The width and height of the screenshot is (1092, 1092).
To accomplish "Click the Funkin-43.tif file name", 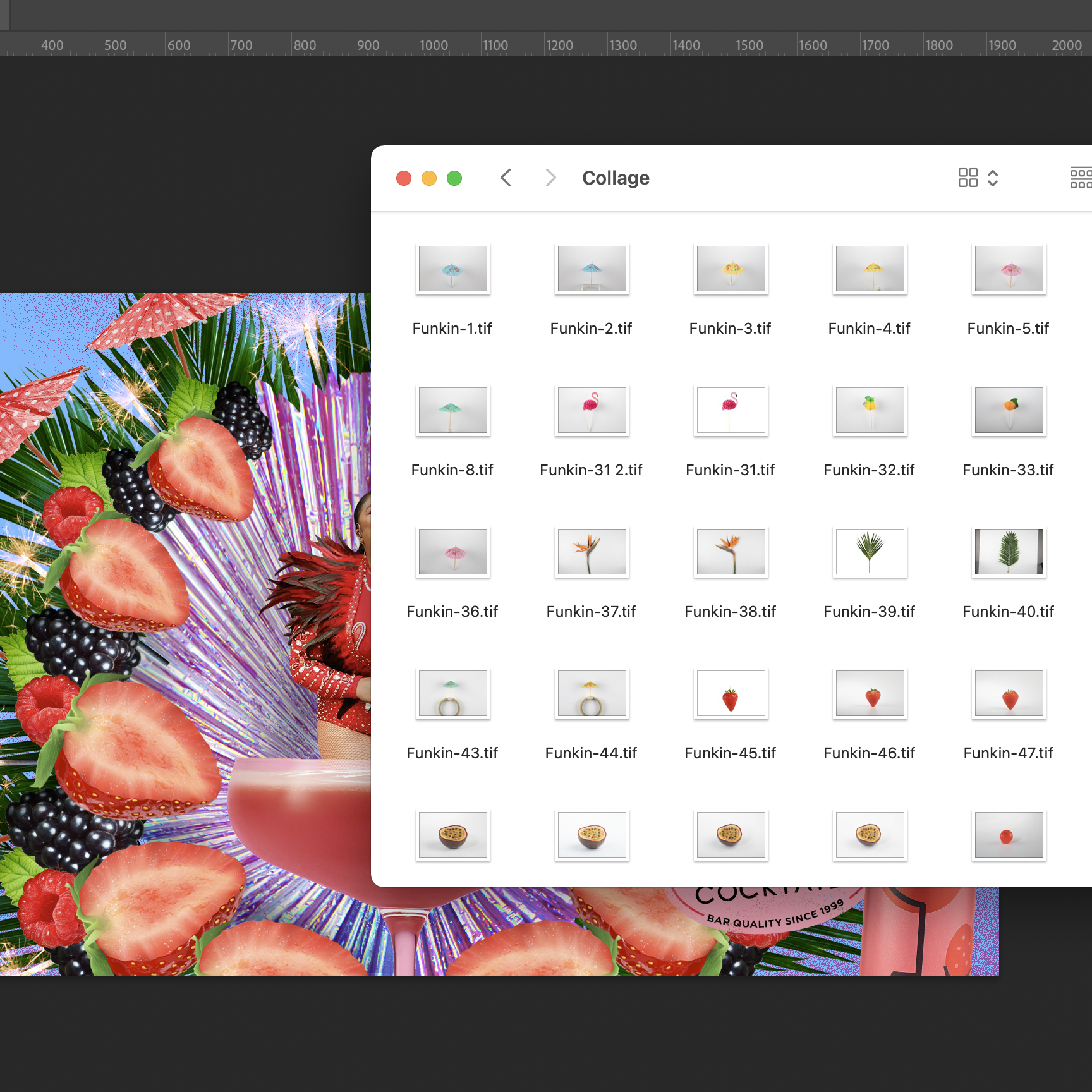I will pos(452,753).
